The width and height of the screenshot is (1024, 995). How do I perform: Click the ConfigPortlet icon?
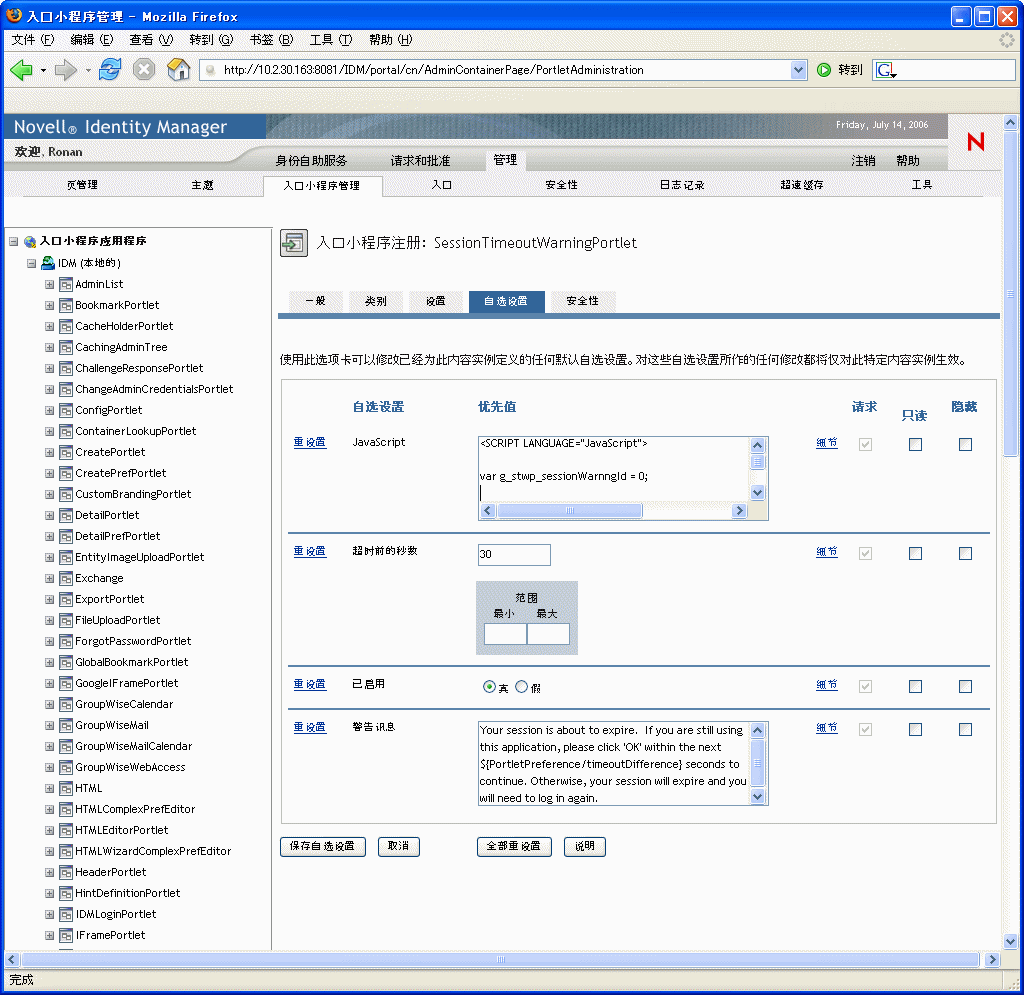point(65,411)
